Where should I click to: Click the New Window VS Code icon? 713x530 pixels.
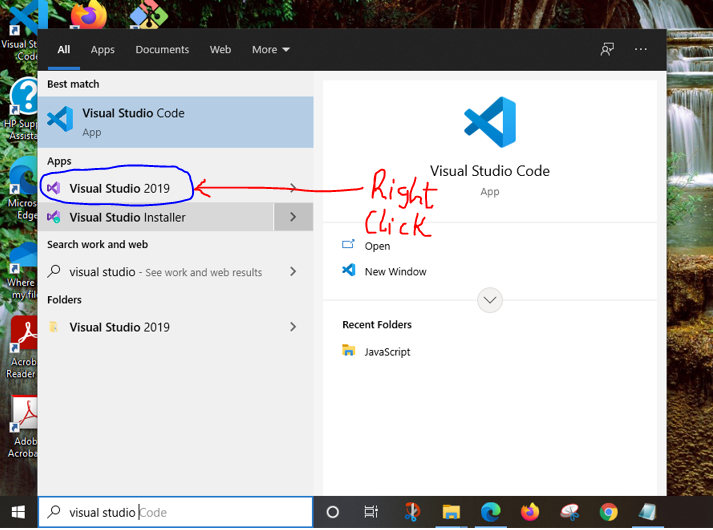pos(349,270)
